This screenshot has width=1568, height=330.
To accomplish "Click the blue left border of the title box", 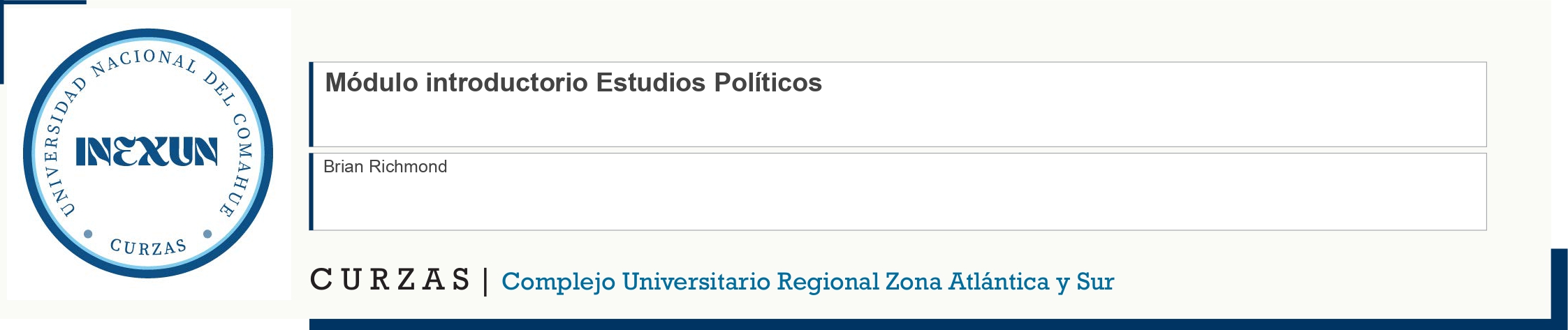I will pyautogui.click(x=312, y=105).
